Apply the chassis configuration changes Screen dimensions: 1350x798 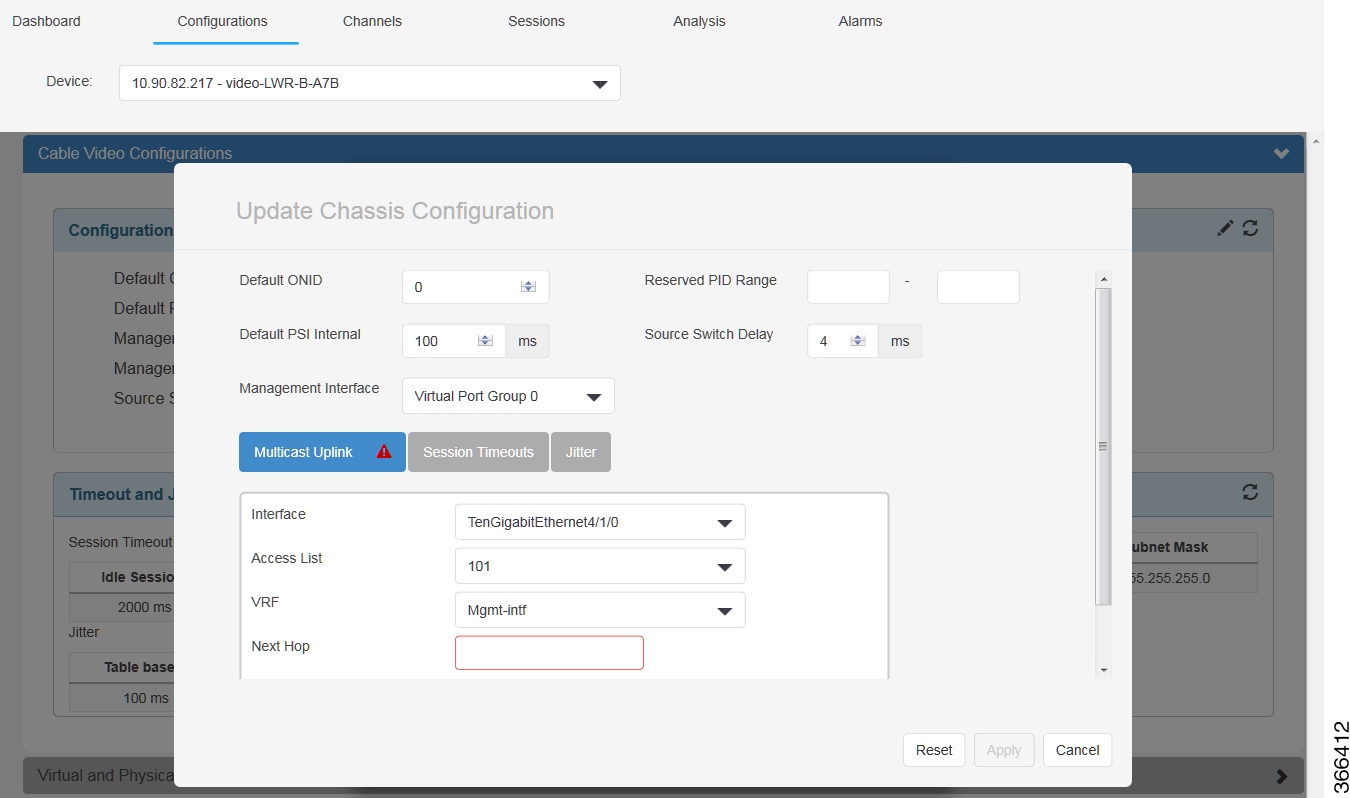pos(1003,750)
